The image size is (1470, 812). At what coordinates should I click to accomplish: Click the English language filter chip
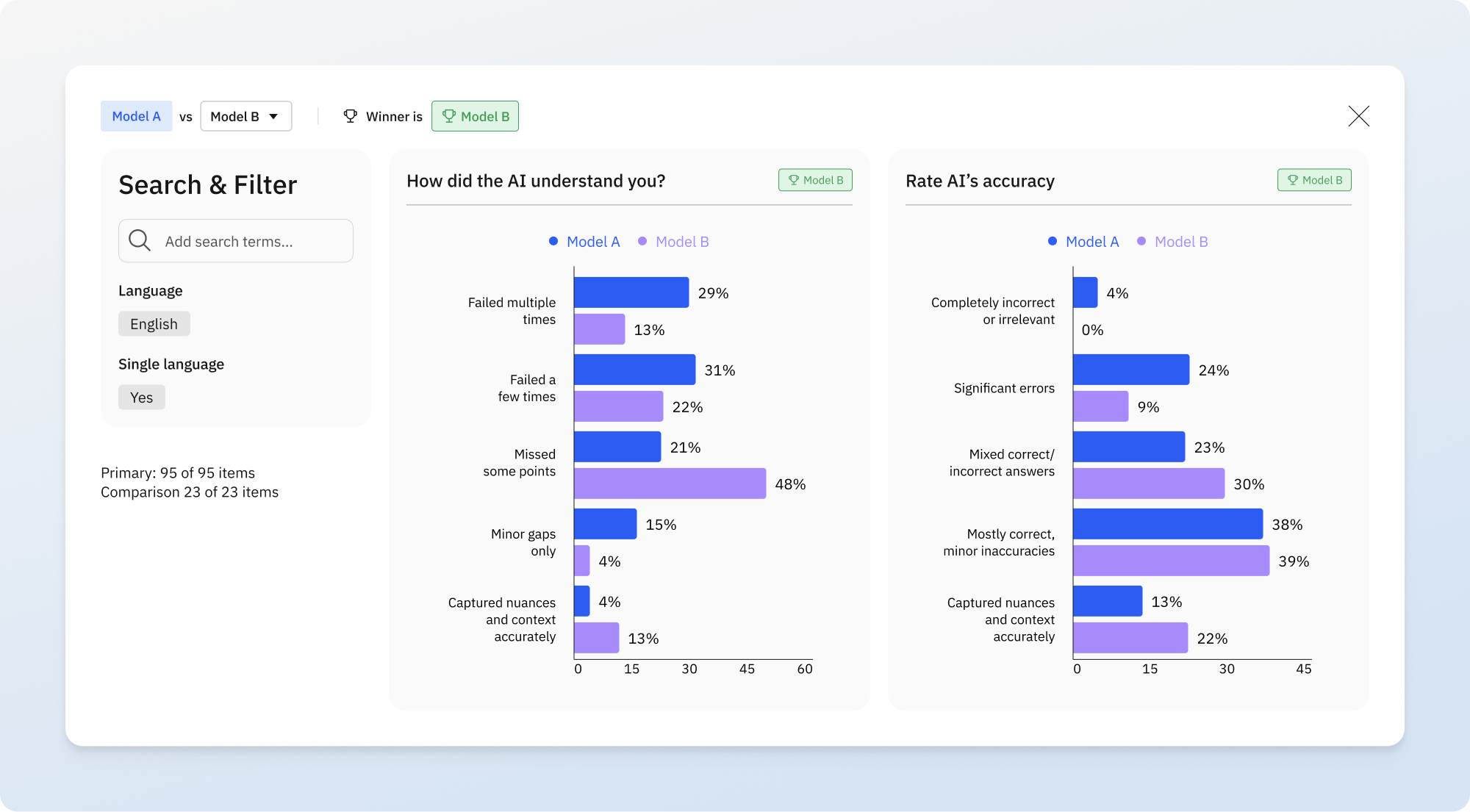[x=154, y=324]
